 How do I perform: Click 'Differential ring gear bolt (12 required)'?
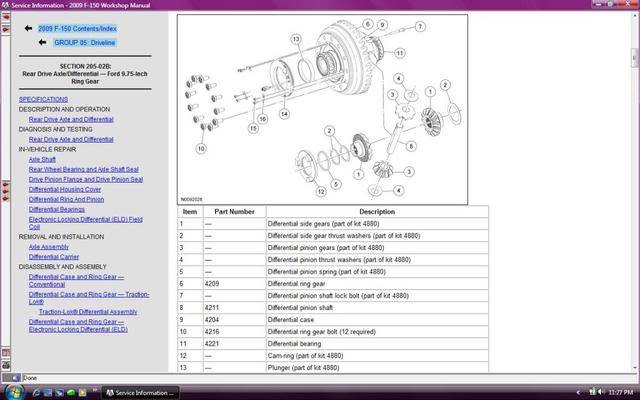click(x=322, y=332)
